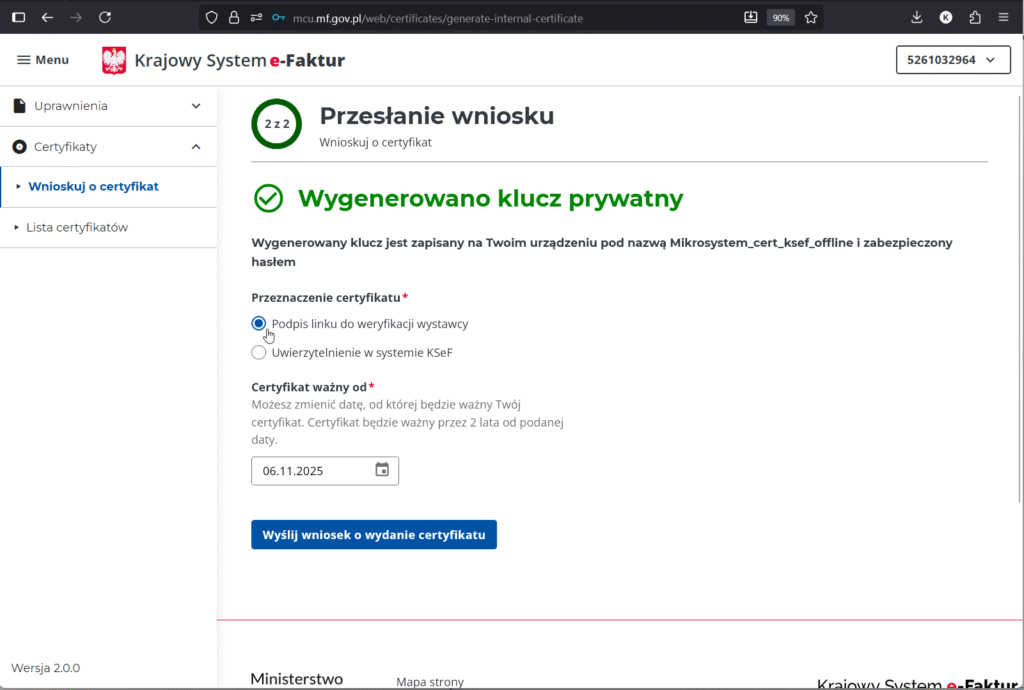
Task: Open the 5261032964 account dropdown
Action: tap(952, 60)
